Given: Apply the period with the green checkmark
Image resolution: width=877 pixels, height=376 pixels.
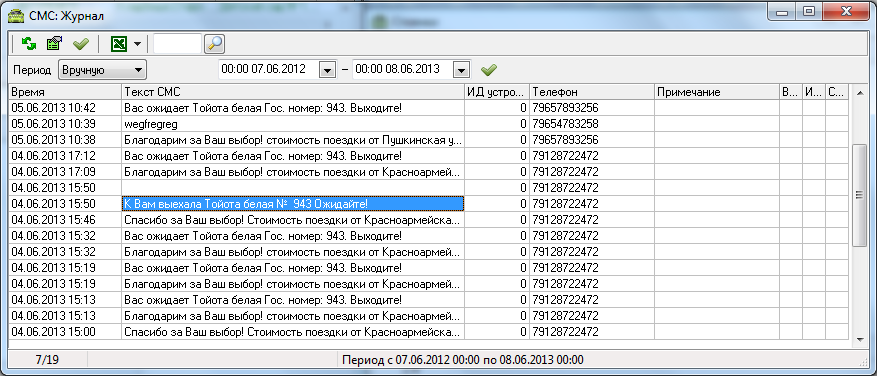Looking at the screenshot, I should point(489,70).
